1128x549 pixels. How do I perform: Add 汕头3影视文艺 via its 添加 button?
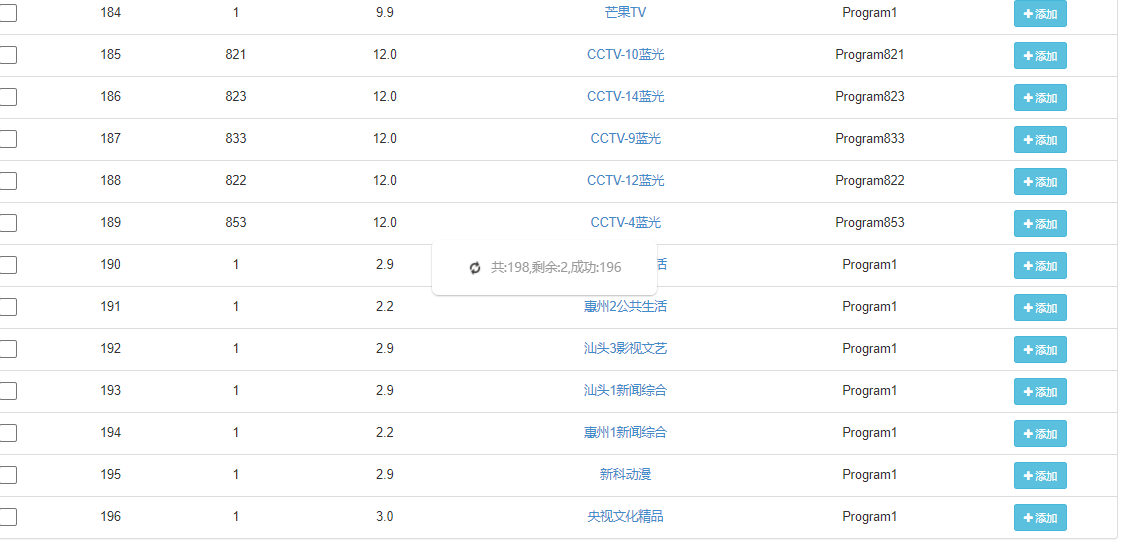click(1040, 350)
